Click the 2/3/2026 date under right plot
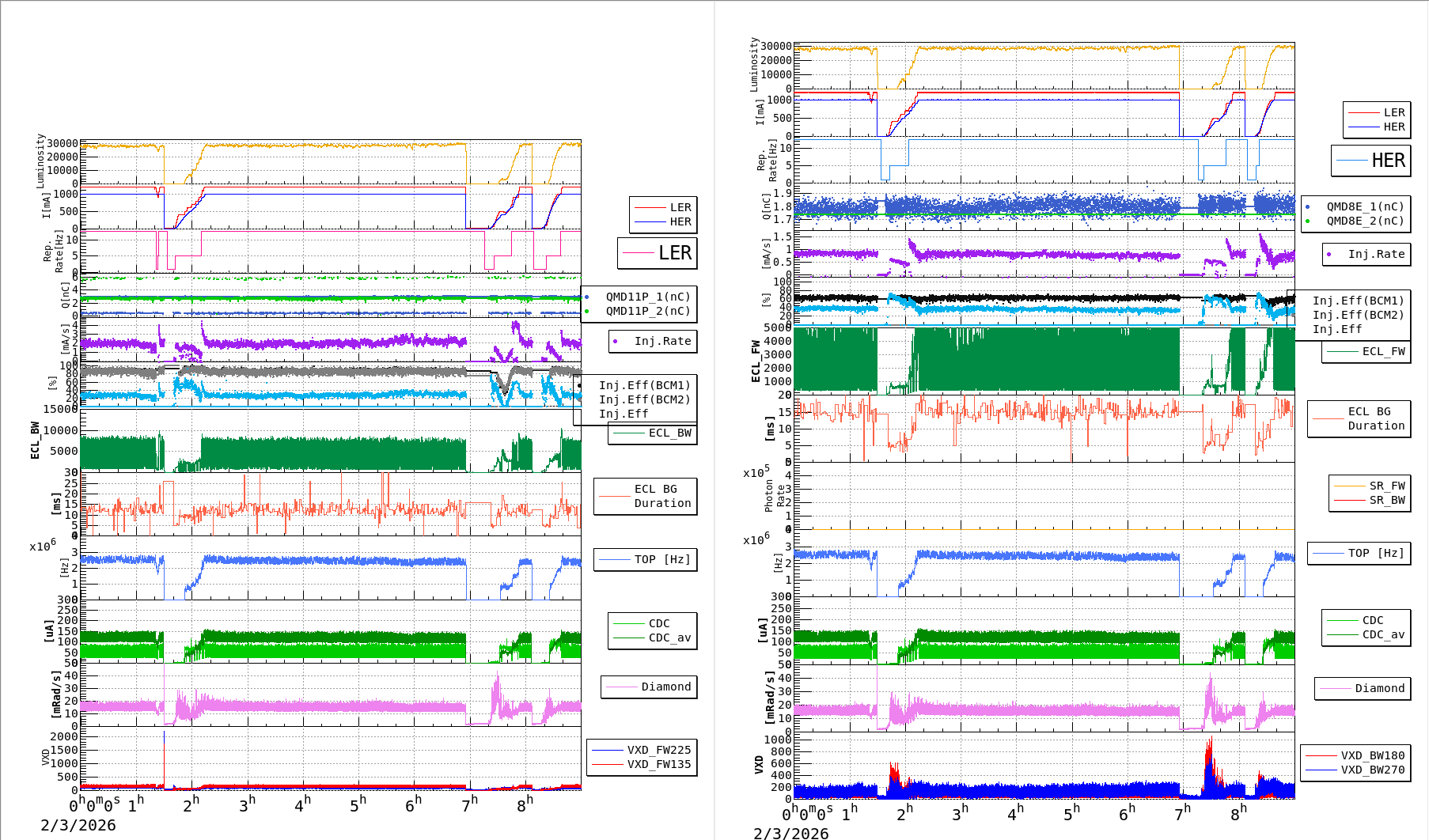This screenshot has height=840, width=1429. point(791,833)
